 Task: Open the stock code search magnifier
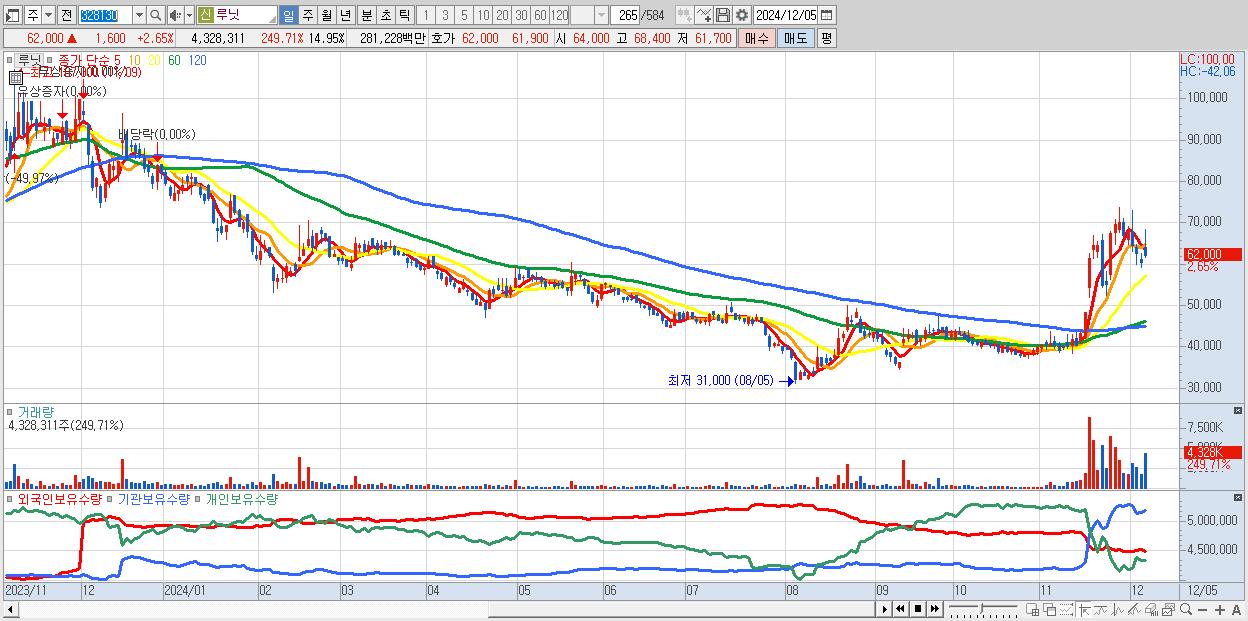coord(156,15)
